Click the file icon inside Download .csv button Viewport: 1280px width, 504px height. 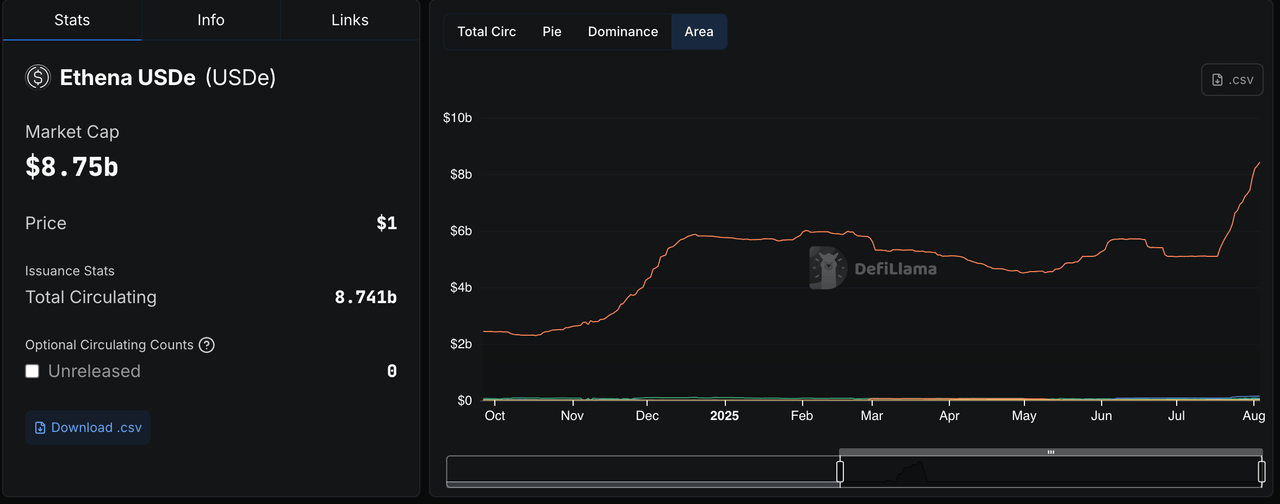point(40,427)
